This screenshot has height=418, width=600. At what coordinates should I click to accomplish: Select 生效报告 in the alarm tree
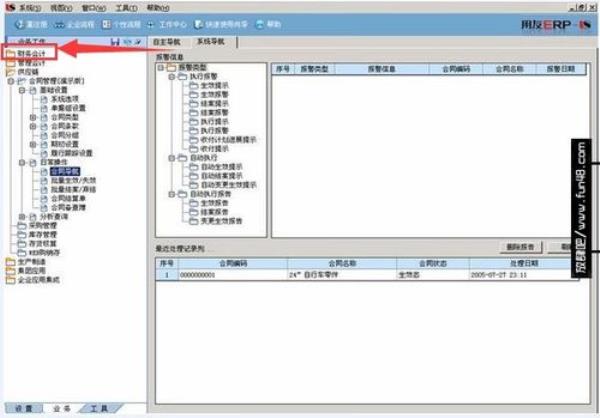214,203
